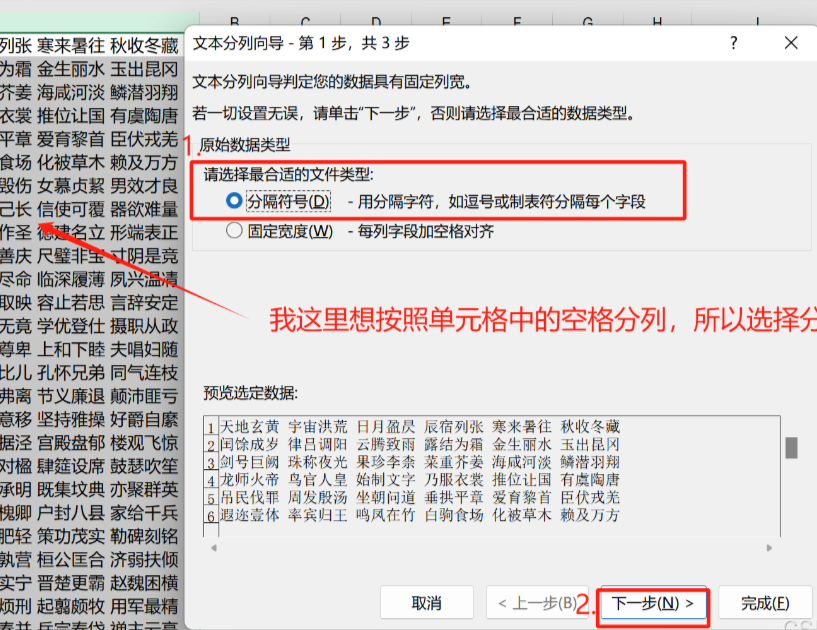Image resolution: width=817 pixels, height=630 pixels.
Task: Select preview row 6 starting 遐迩壹体
Action: 250,515
